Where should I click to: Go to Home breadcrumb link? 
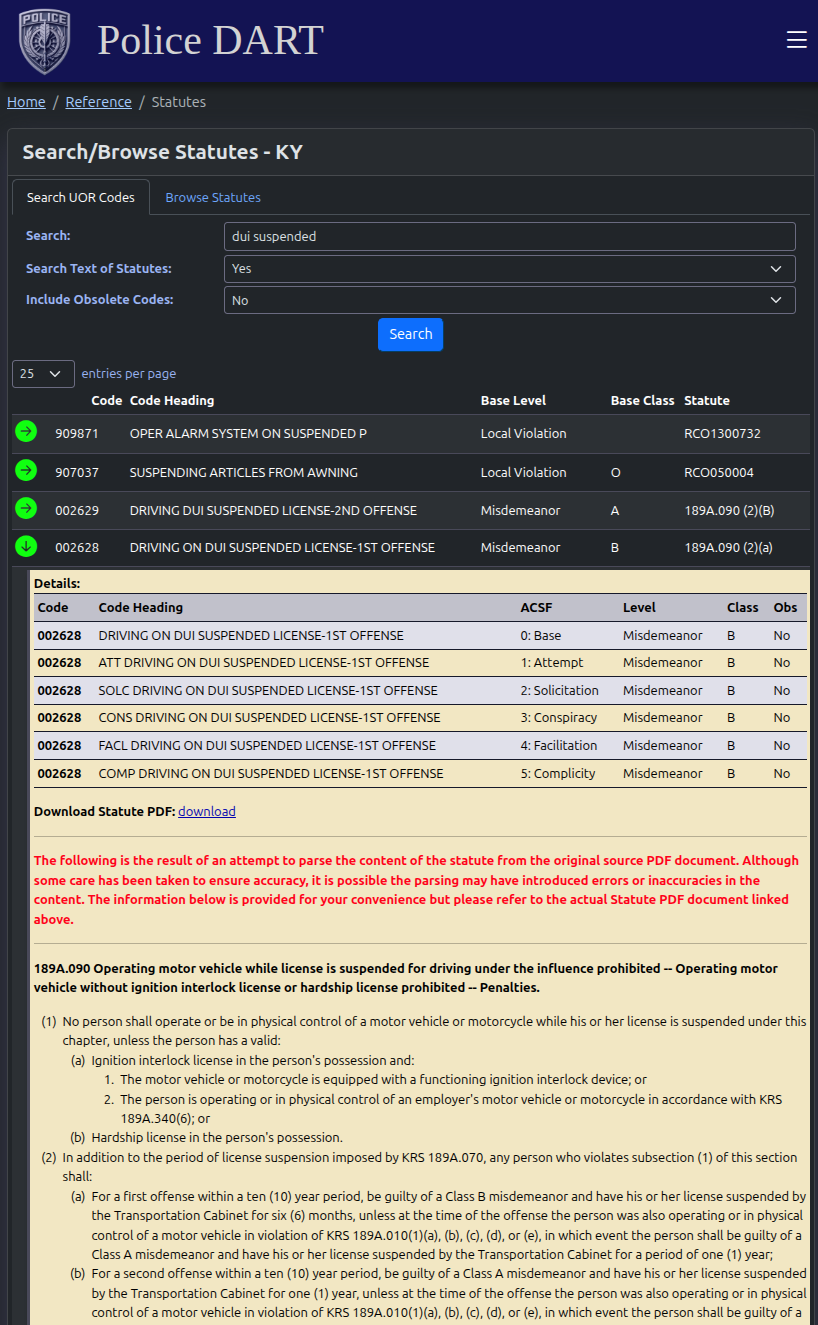point(26,102)
